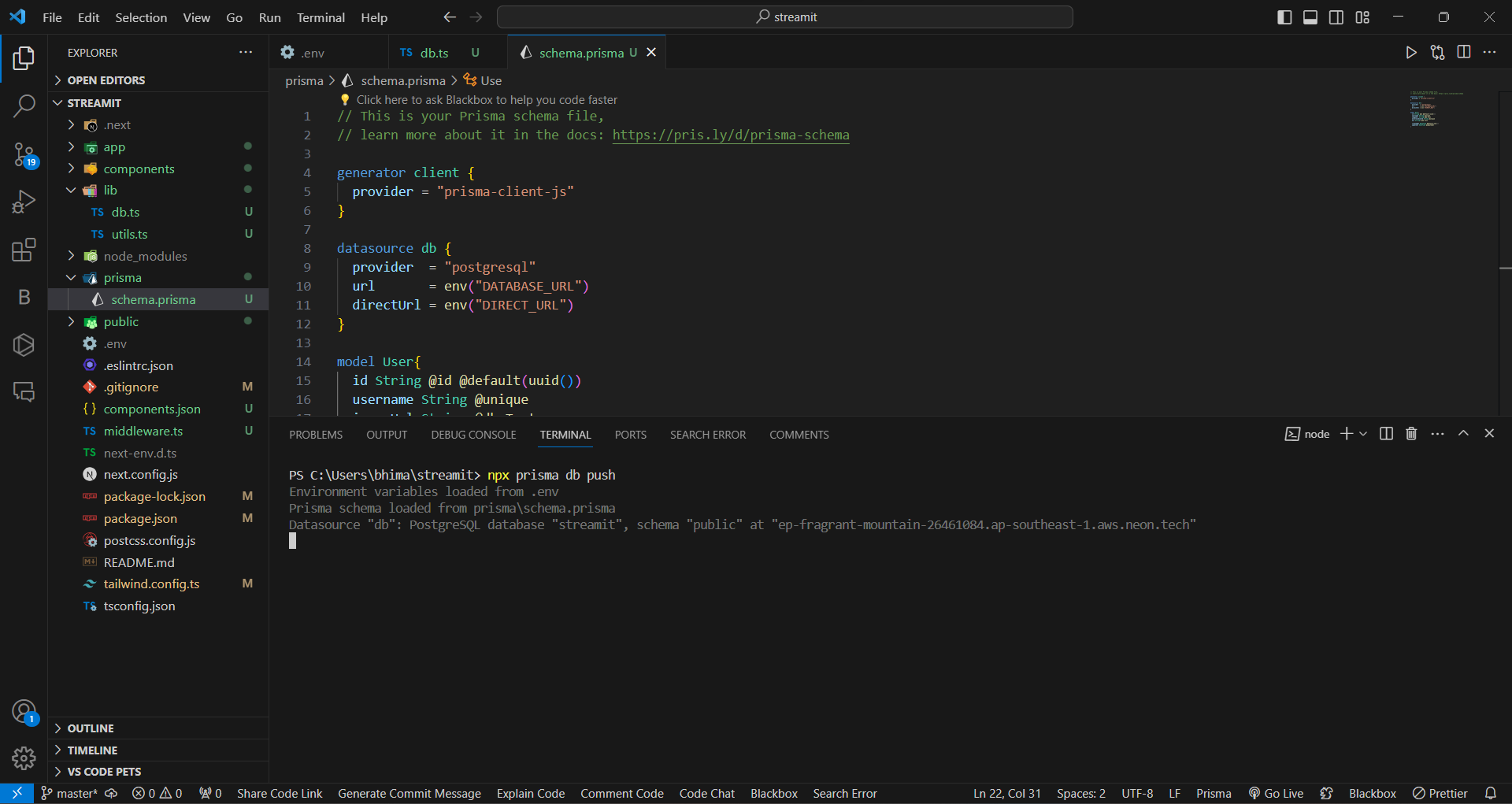Split the terminal panel

[x=1387, y=434]
